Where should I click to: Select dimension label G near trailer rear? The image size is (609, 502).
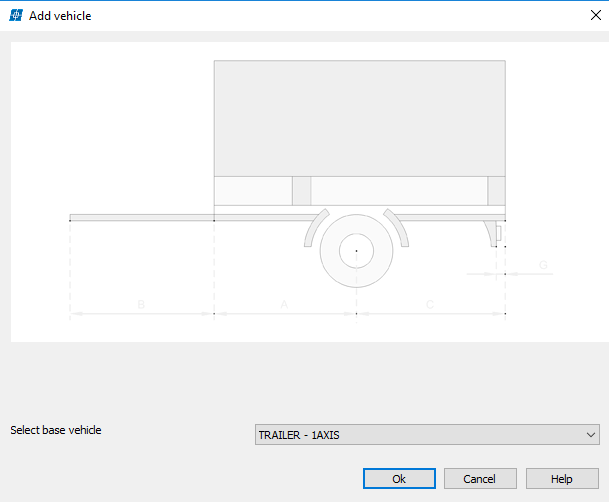(x=543, y=265)
